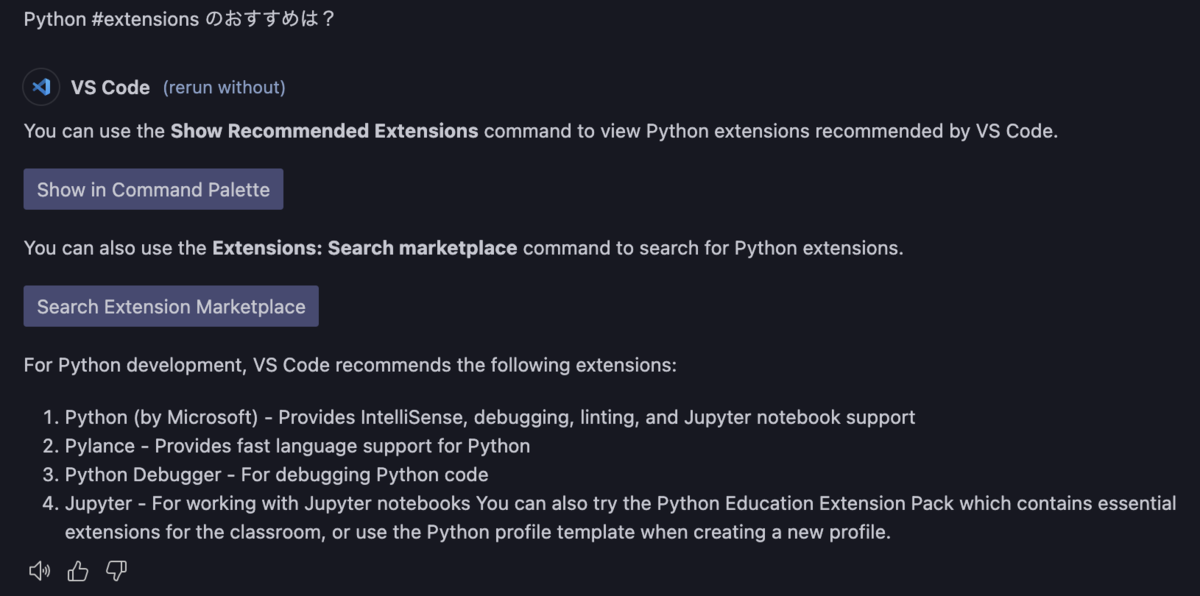Click the read aloud speaker icon
The image size is (1200, 596).
click(x=39, y=571)
